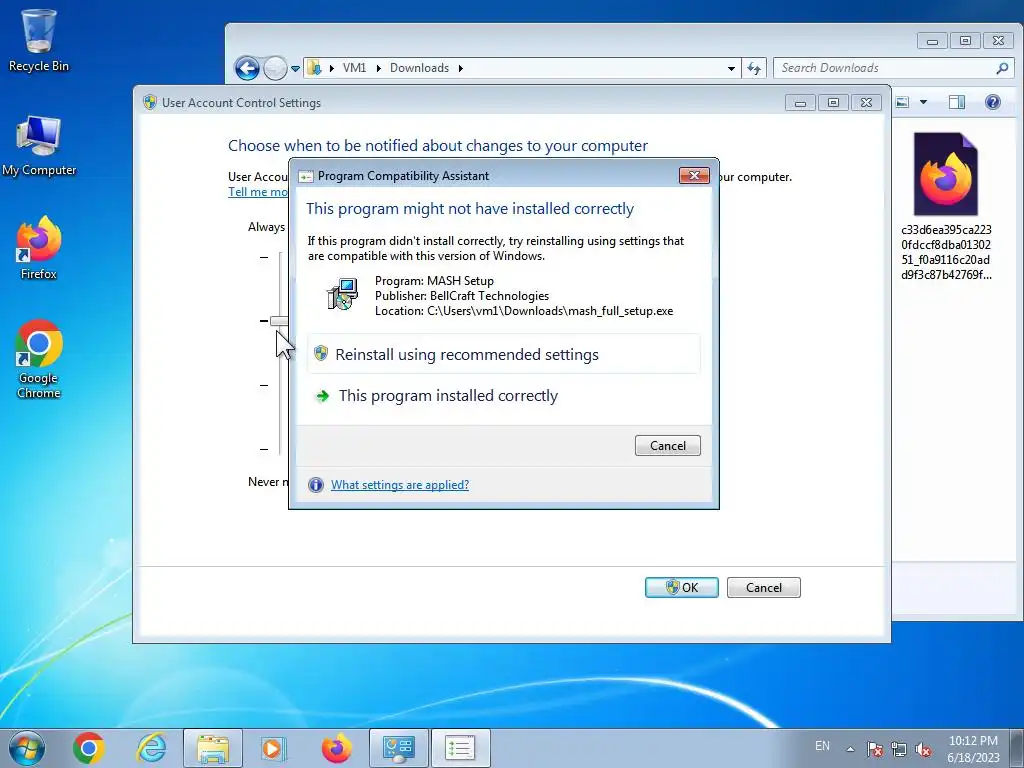Open Explorer help button
This screenshot has height=768, width=1024.
[993, 102]
